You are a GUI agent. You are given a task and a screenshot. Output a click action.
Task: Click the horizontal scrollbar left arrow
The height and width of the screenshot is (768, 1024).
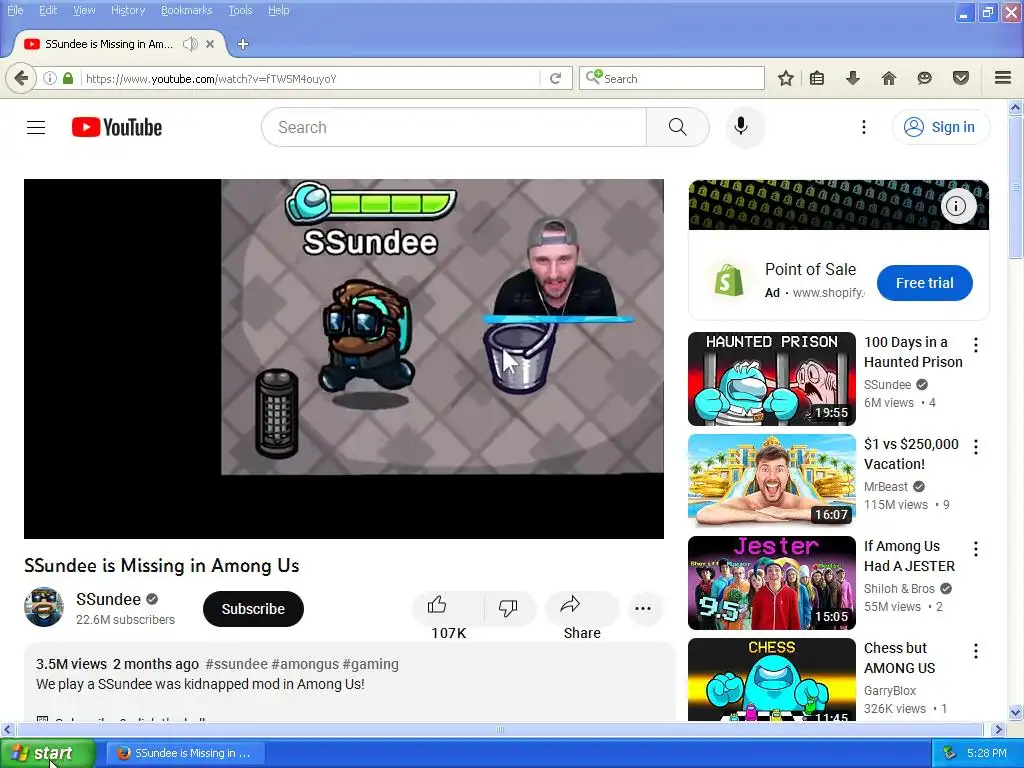click(x=7, y=729)
